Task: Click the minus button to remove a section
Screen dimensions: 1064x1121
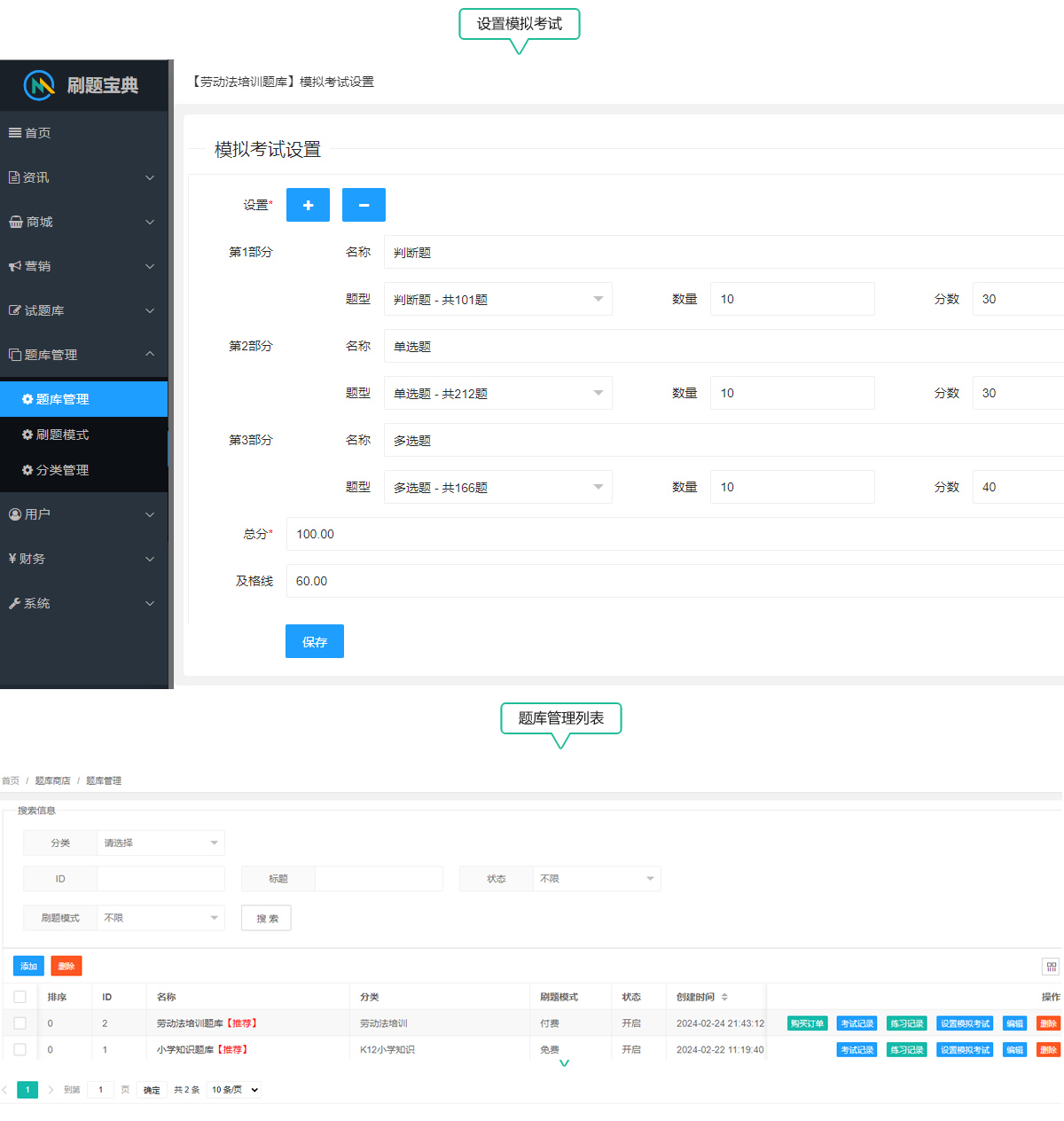Action: (364, 205)
